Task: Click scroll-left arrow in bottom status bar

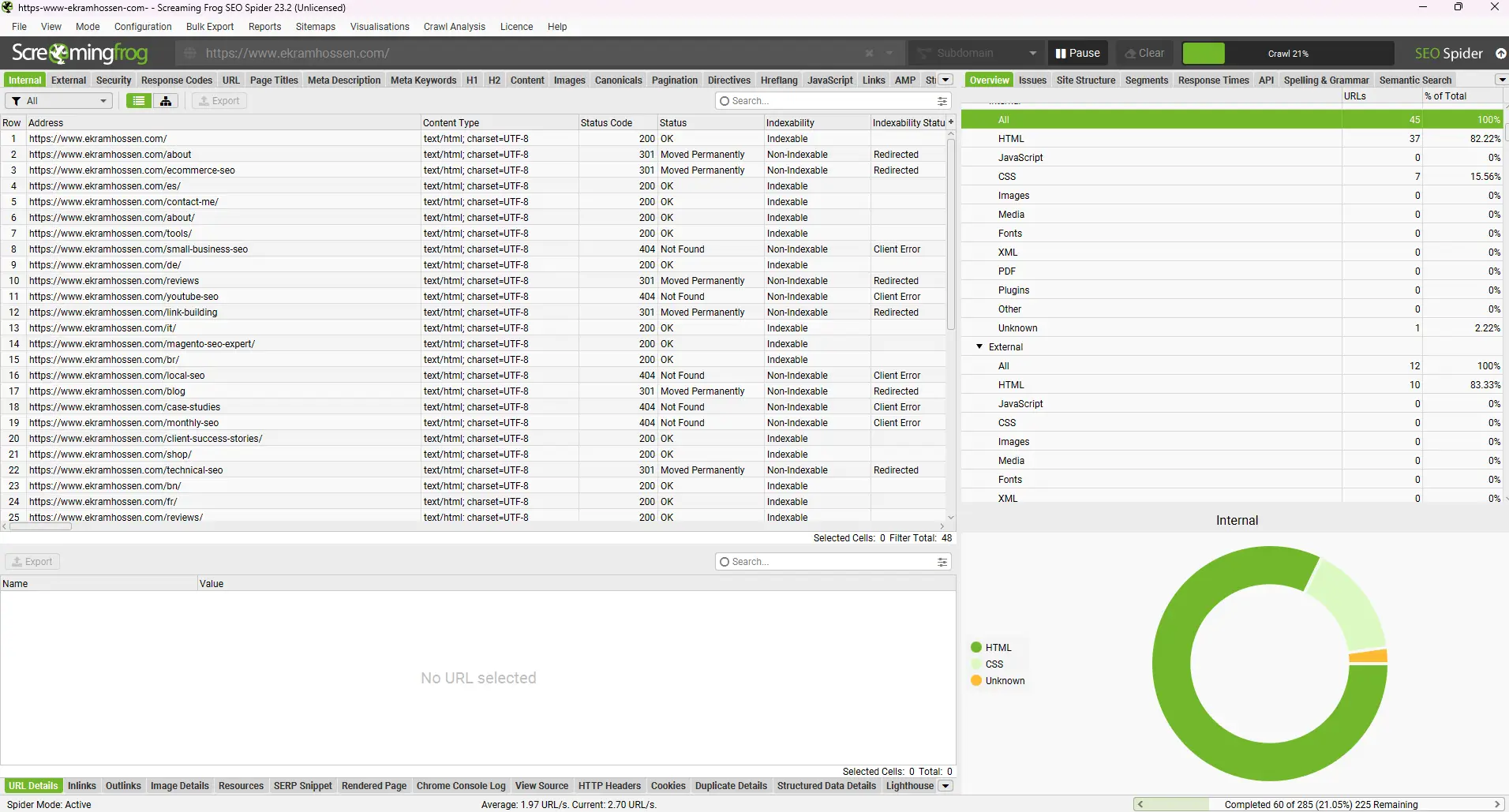Action: (x=1140, y=805)
